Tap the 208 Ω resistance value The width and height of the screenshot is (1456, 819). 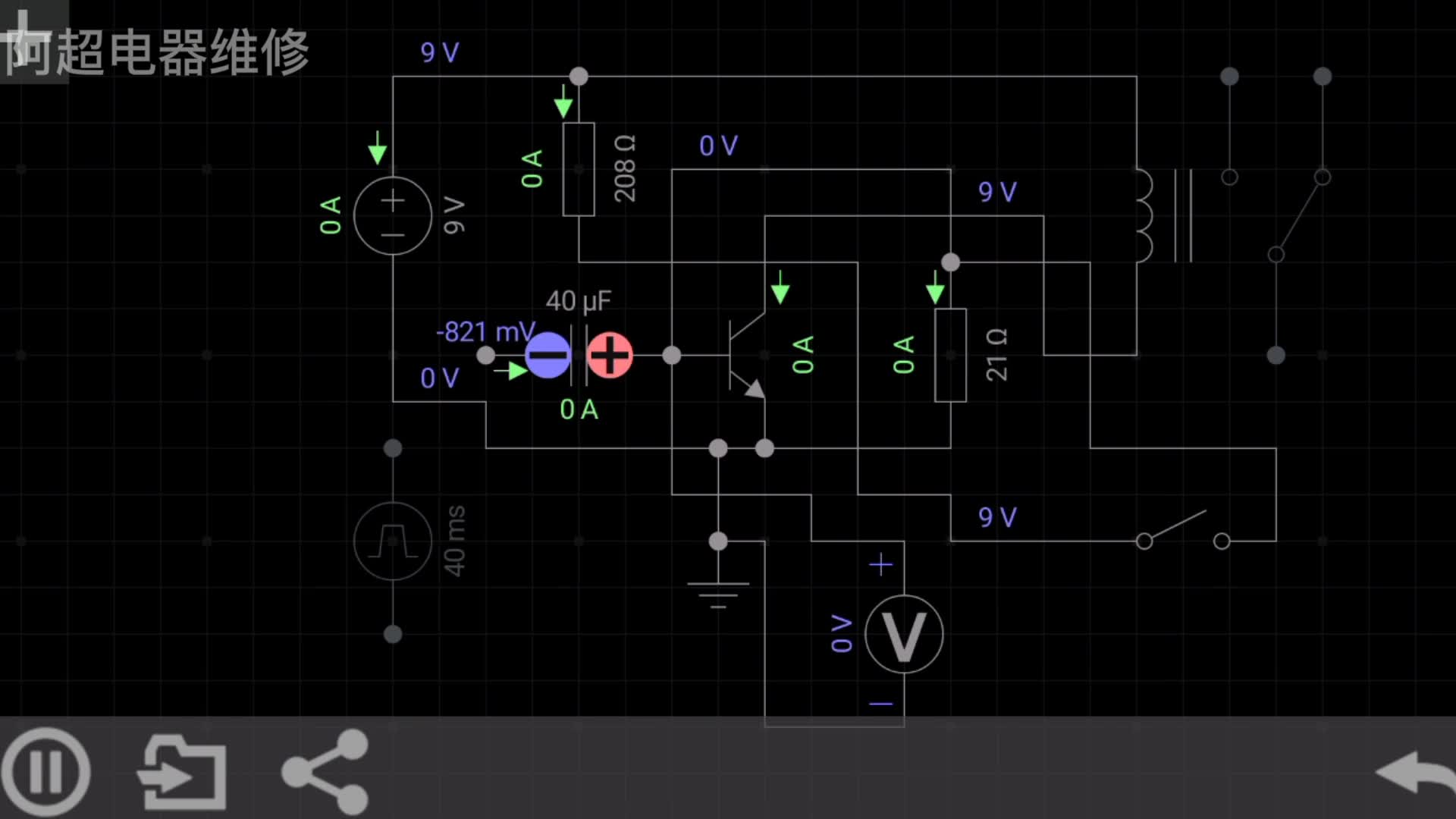(625, 169)
